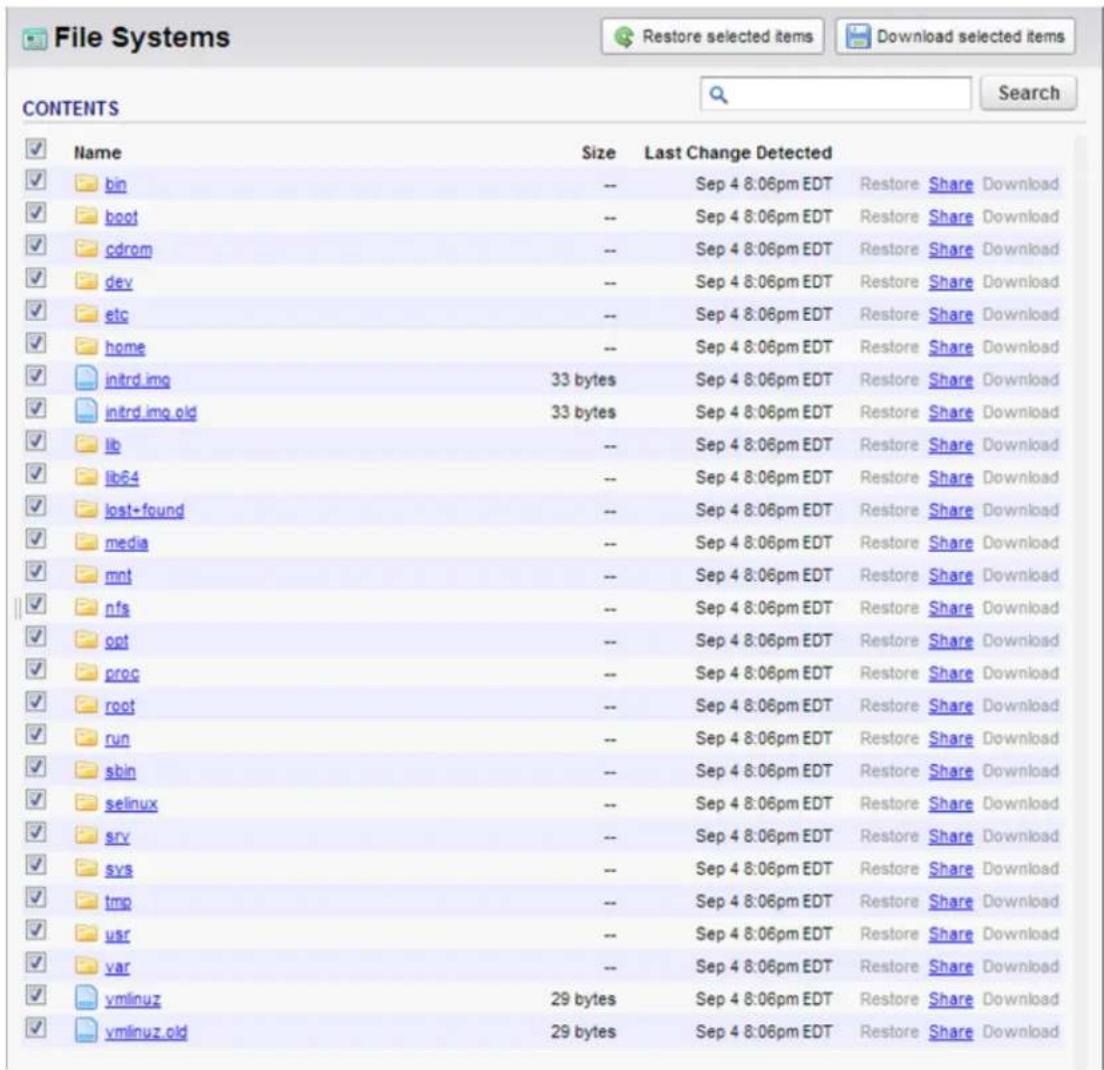Click the Search button
This screenshot has width=1104, height=1070.
[x=1029, y=93]
